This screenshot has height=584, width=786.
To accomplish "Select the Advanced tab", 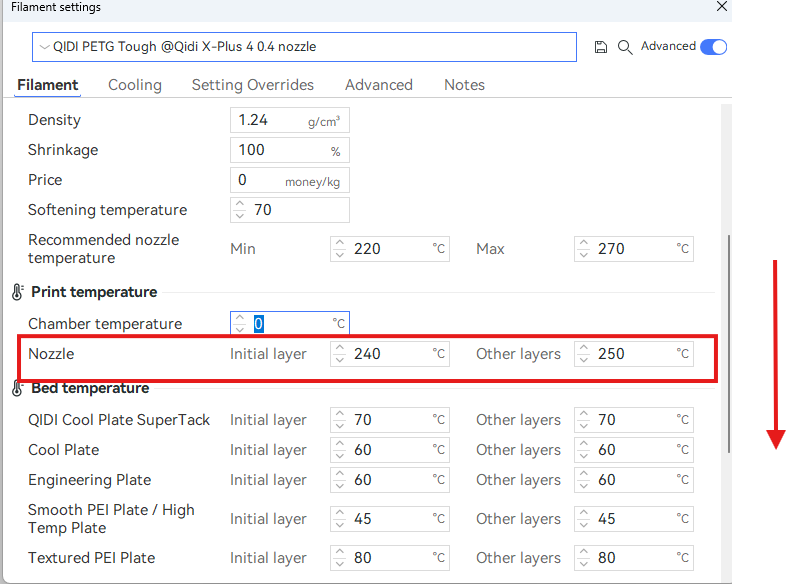I will point(379,85).
